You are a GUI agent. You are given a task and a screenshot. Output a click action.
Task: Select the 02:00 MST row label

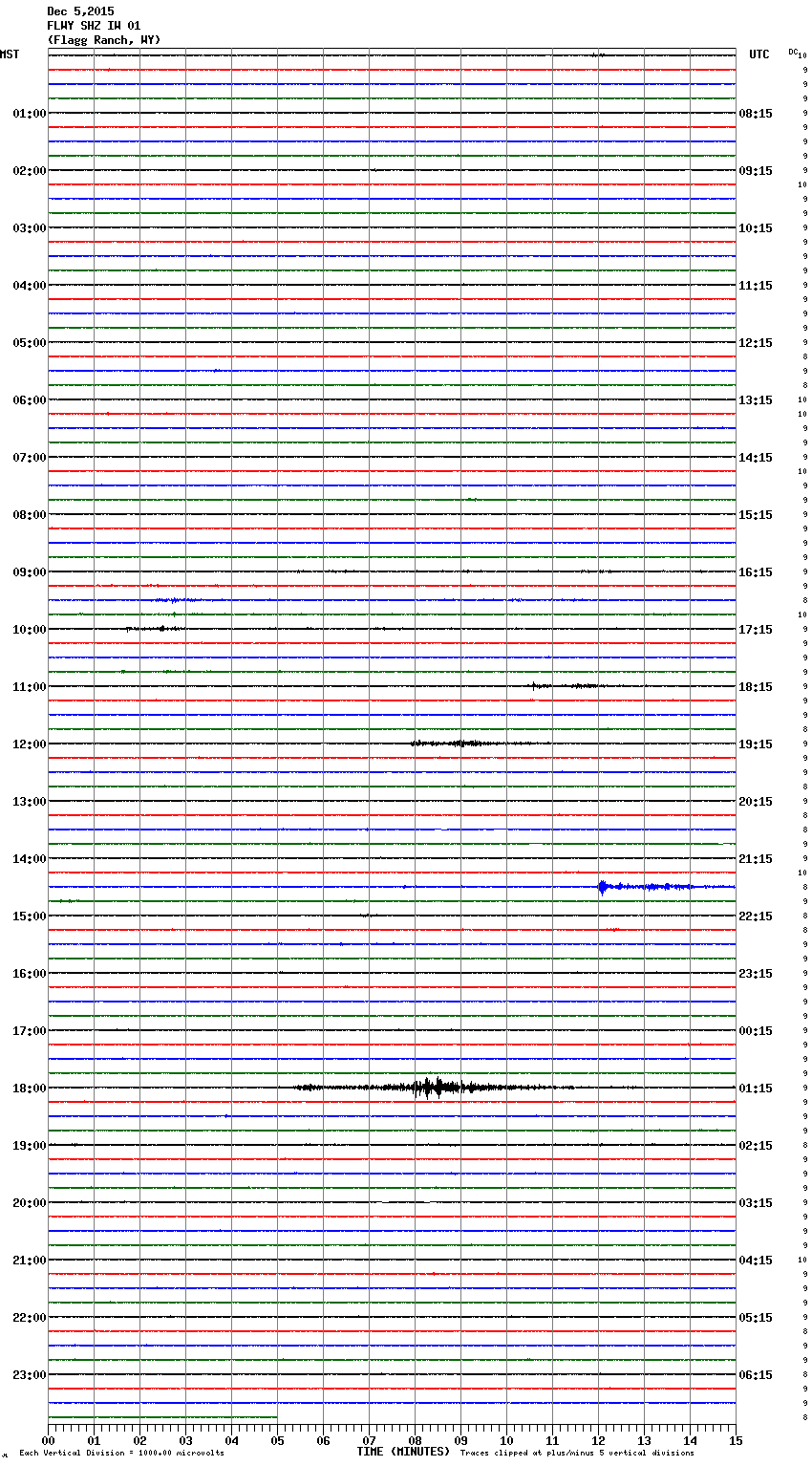click(x=29, y=171)
